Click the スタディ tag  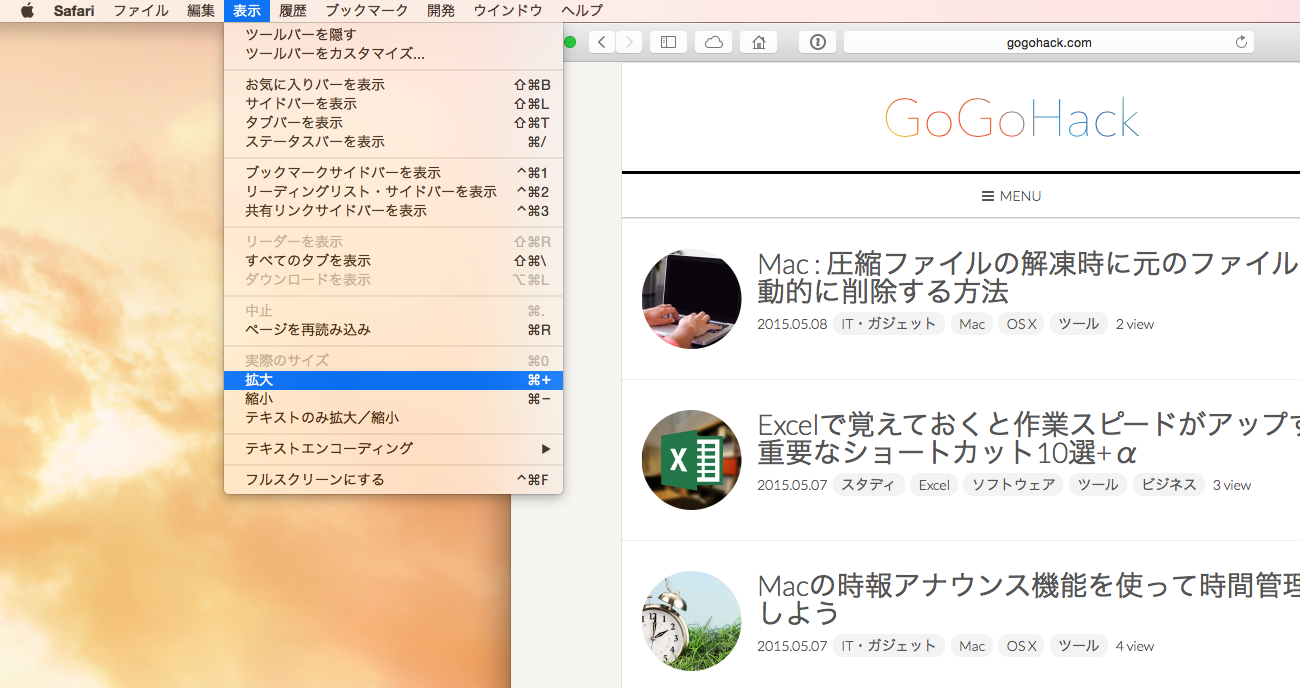click(868, 485)
